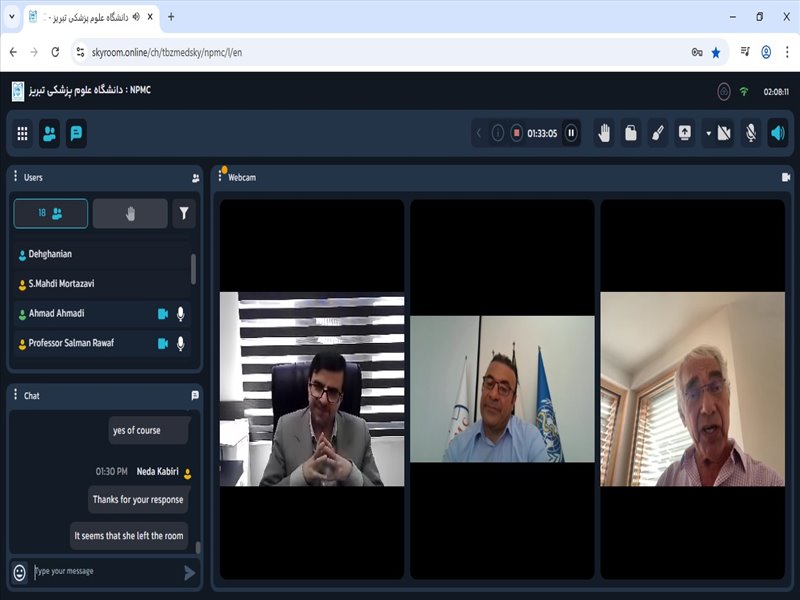The width and height of the screenshot is (800, 600).
Task: Filter the users list
Action: tap(184, 213)
